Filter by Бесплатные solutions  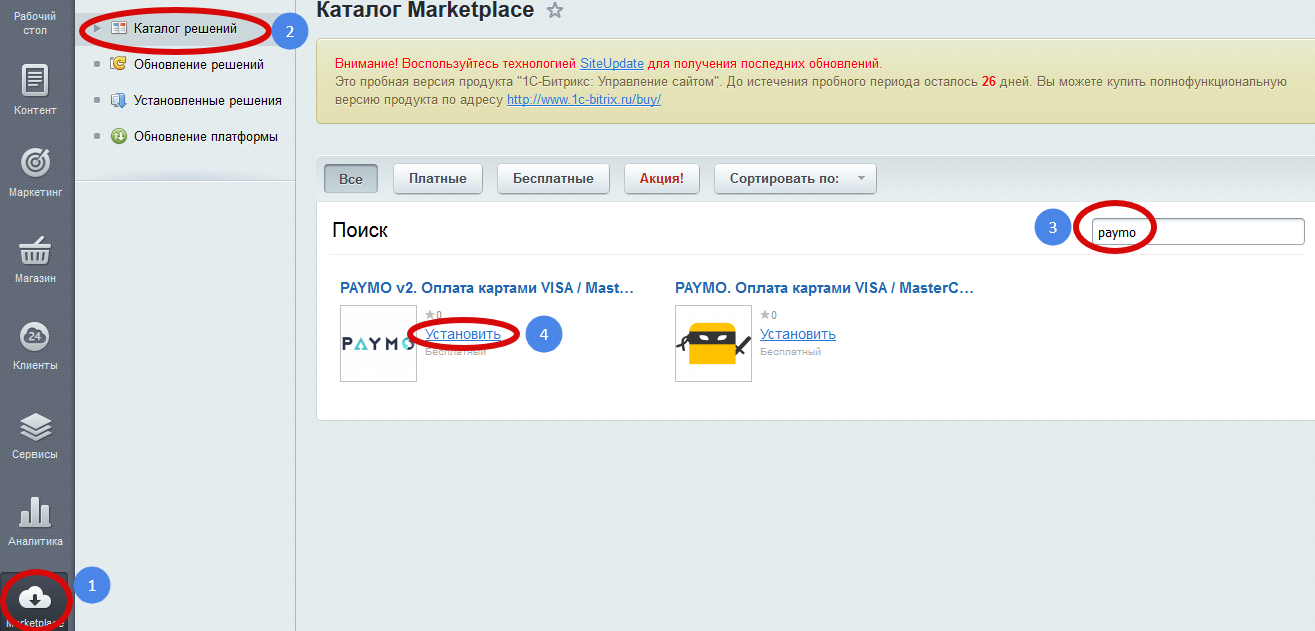[553, 179]
